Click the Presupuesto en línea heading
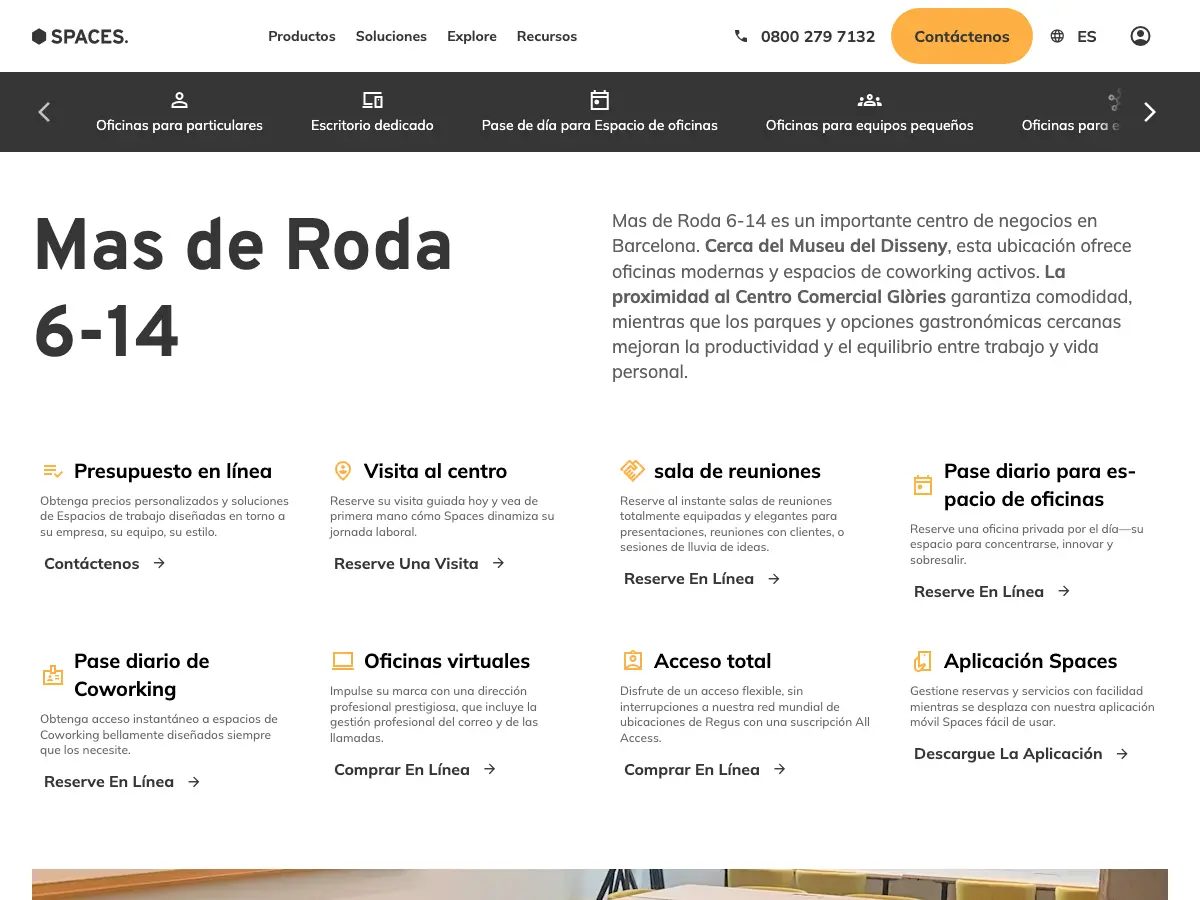1200x900 pixels. [173, 471]
